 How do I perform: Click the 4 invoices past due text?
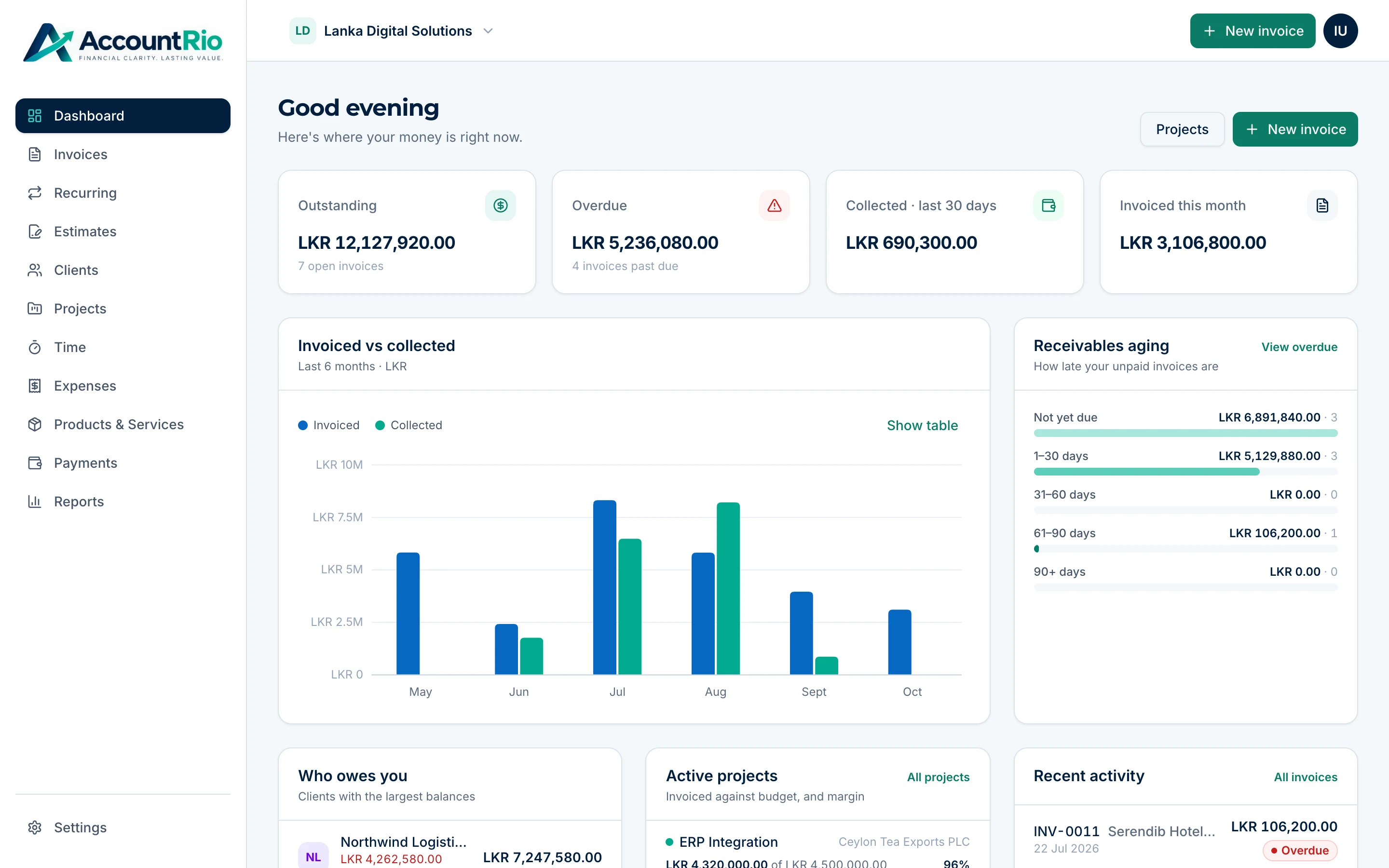(625, 266)
